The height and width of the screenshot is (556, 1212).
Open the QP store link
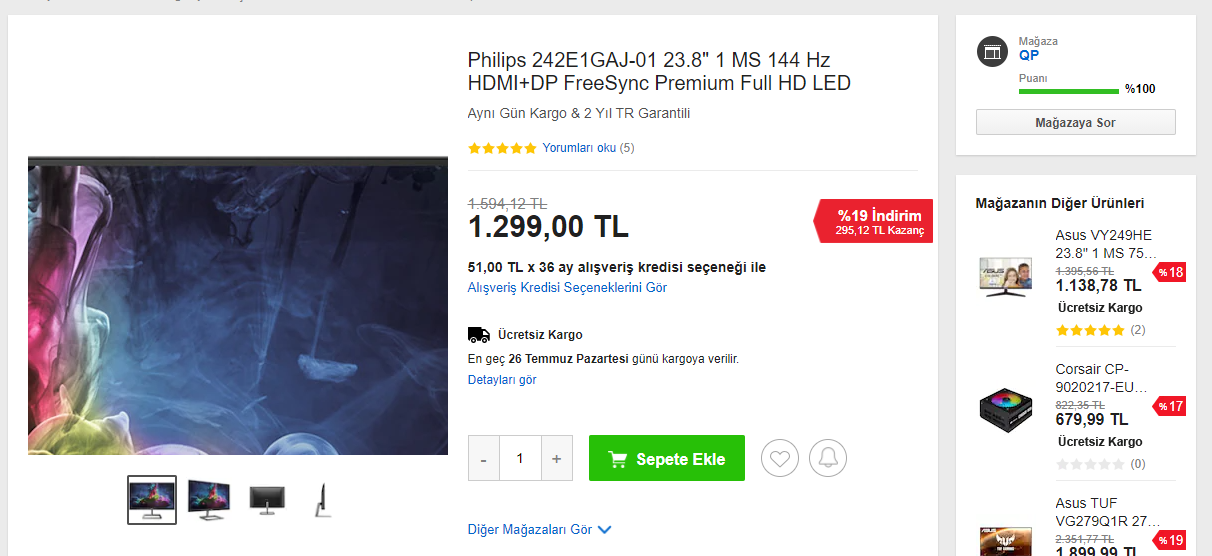(1029, 56)
